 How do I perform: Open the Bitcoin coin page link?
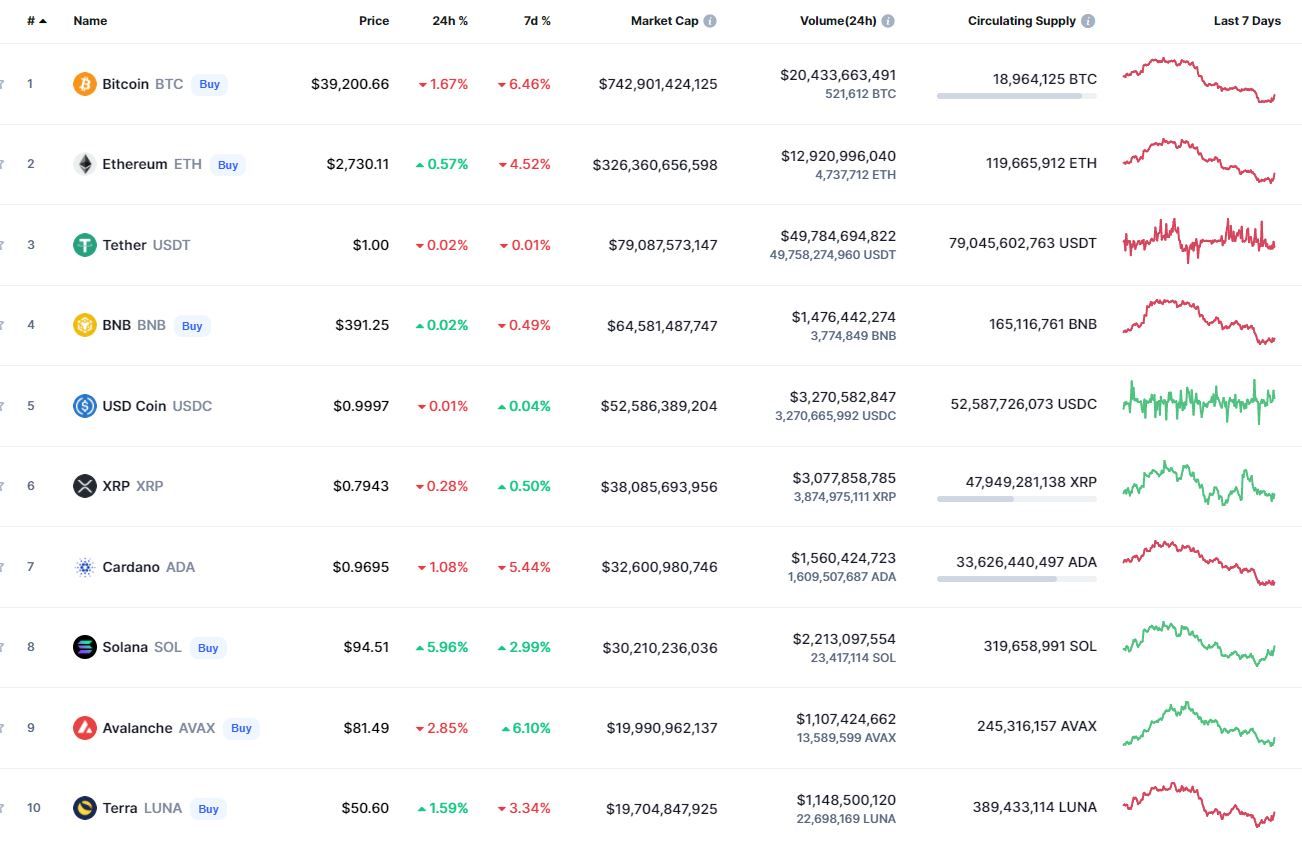click(x=125, y=84)
